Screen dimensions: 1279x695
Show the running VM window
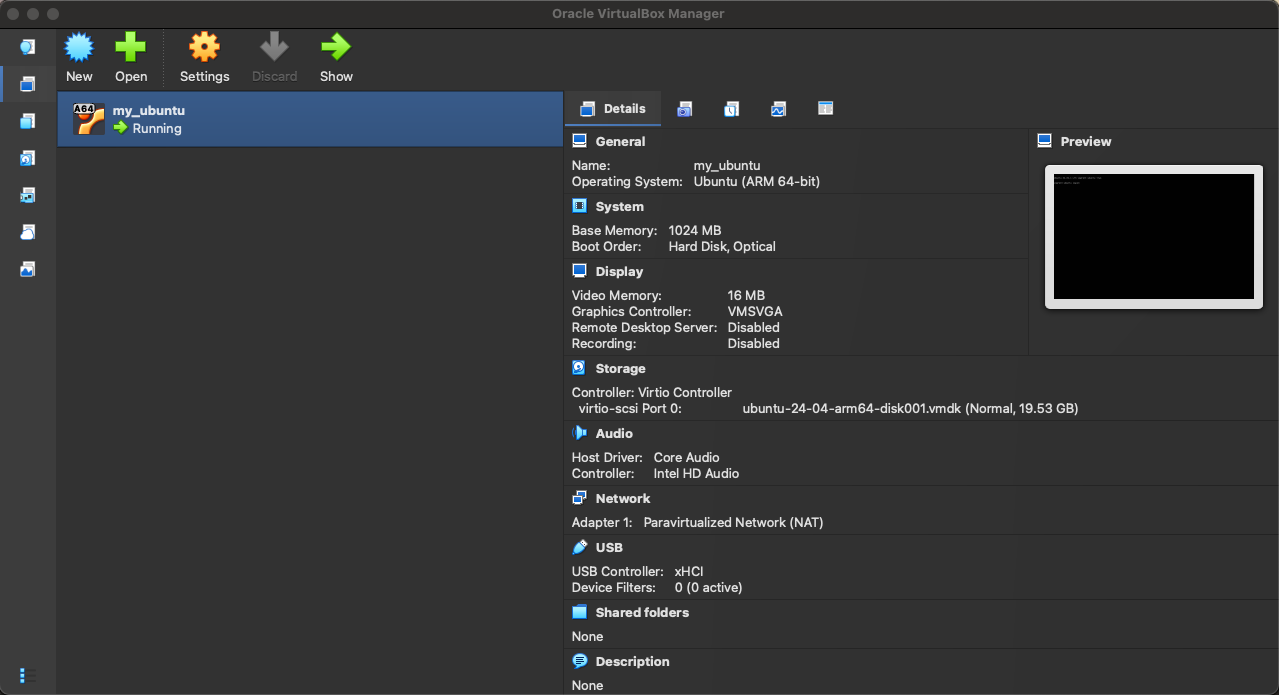click(336, 47)
